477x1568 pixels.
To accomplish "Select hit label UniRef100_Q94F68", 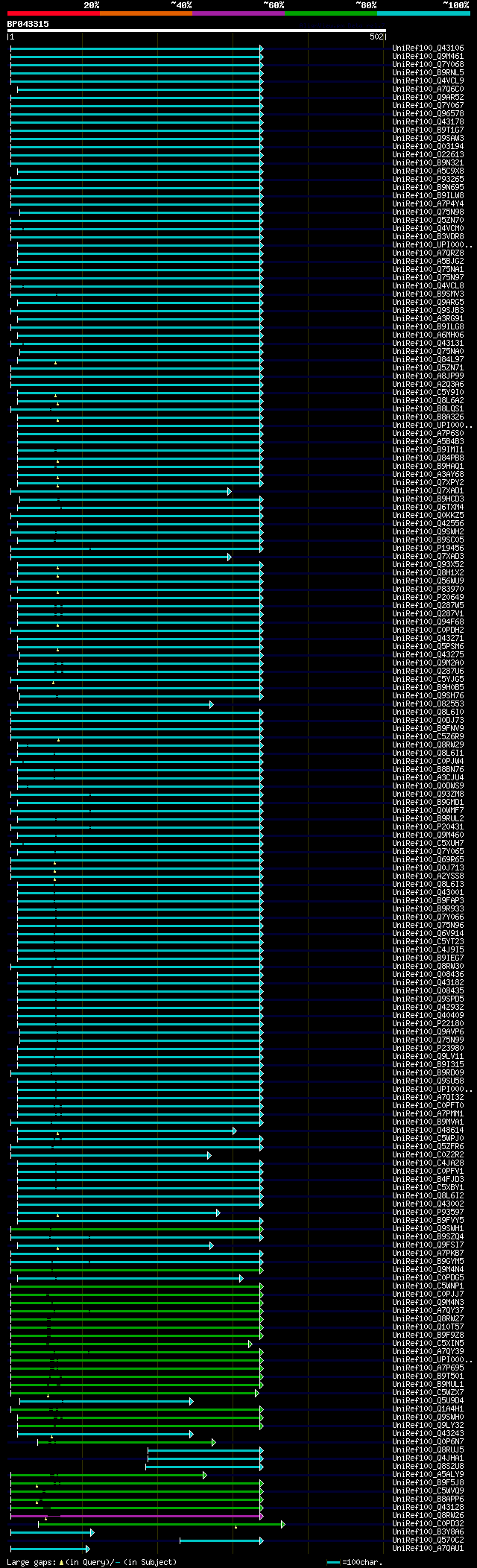I will tap(428, 622).
